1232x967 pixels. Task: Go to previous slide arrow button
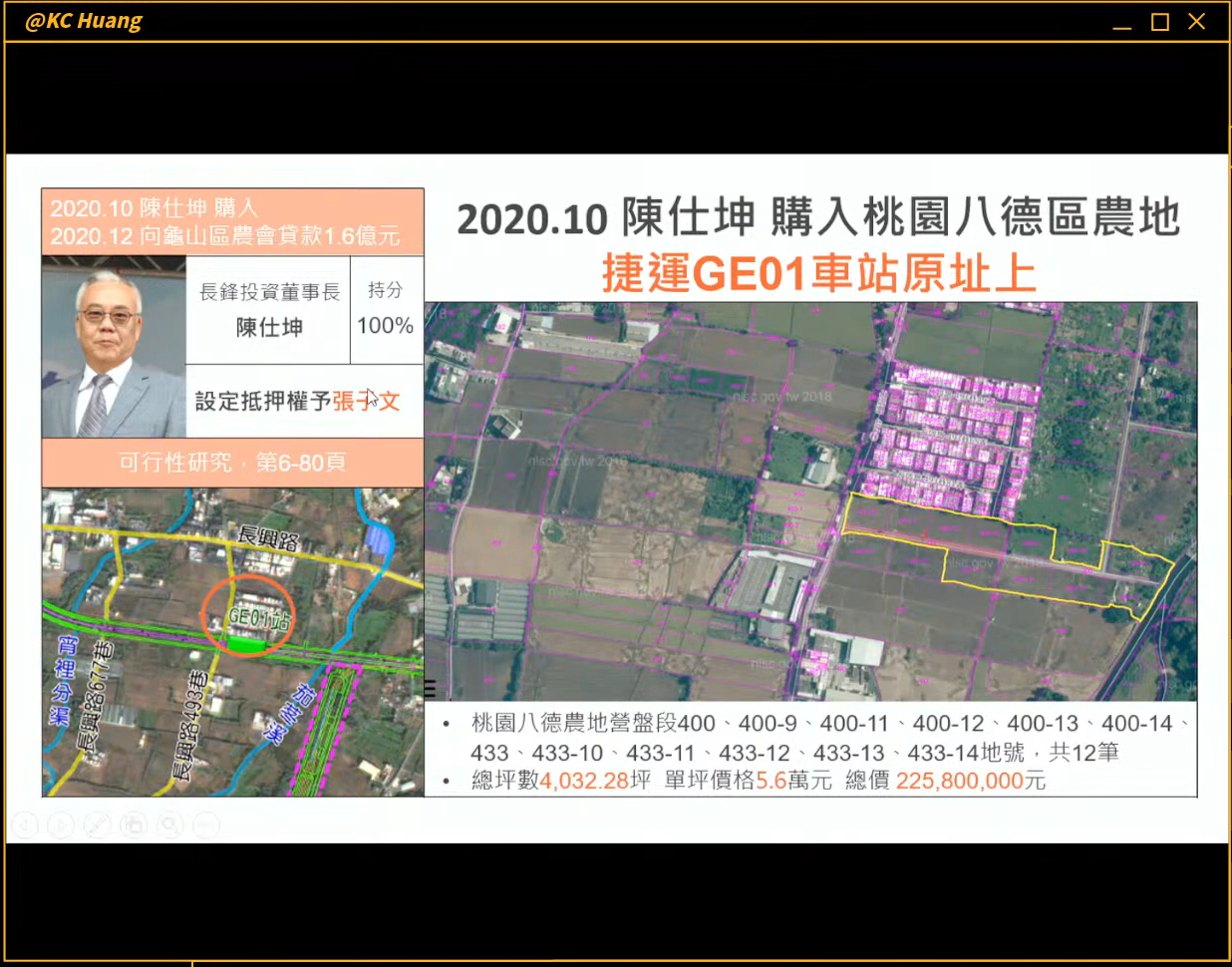(26, 824)
